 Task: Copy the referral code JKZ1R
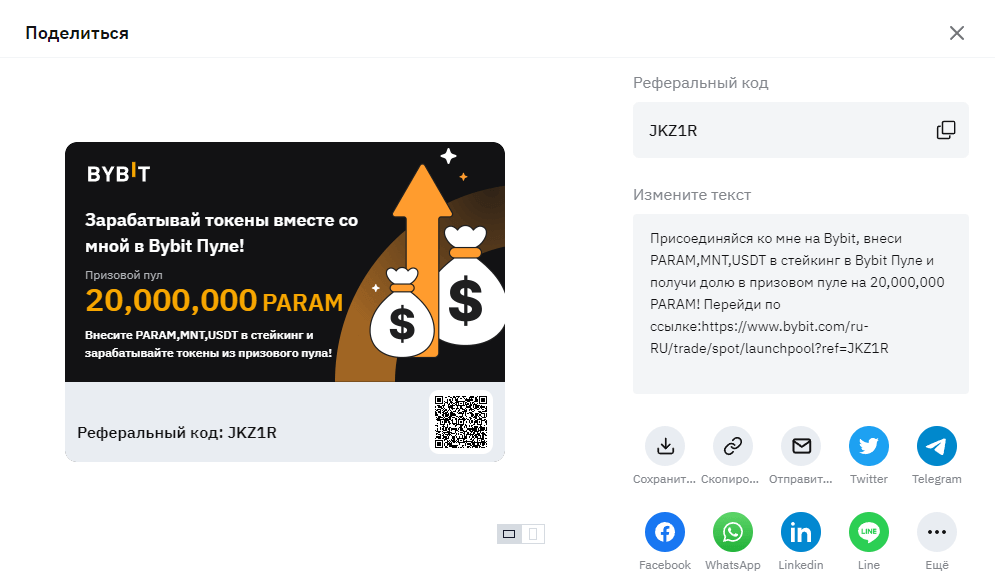click(946, 130)
